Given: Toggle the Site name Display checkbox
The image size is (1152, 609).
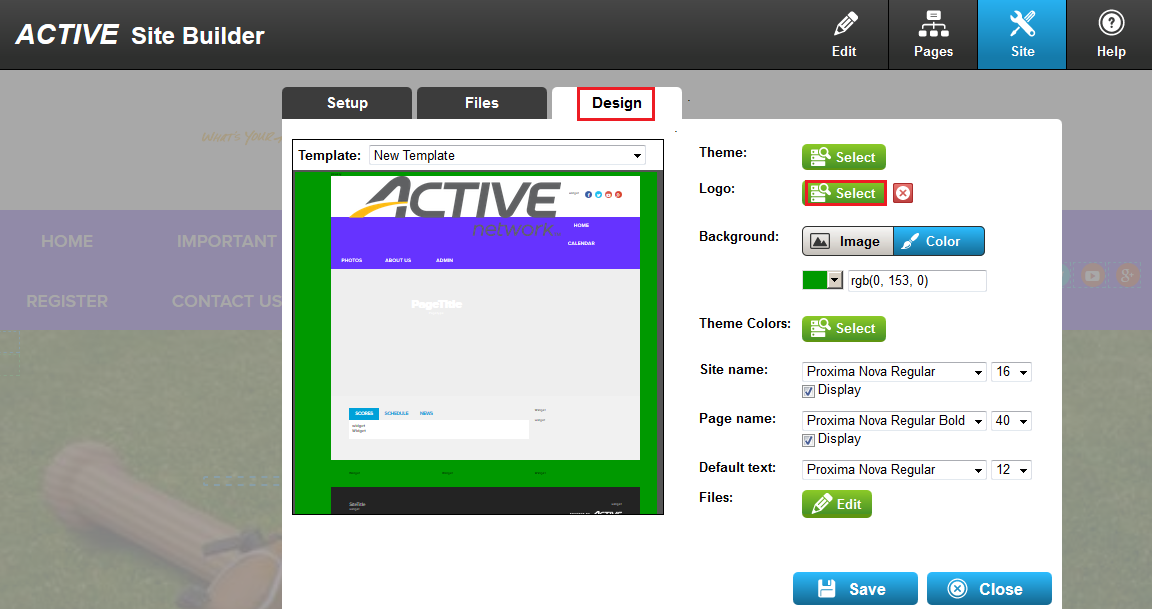Looking at the screenshot, I should 808,392.
